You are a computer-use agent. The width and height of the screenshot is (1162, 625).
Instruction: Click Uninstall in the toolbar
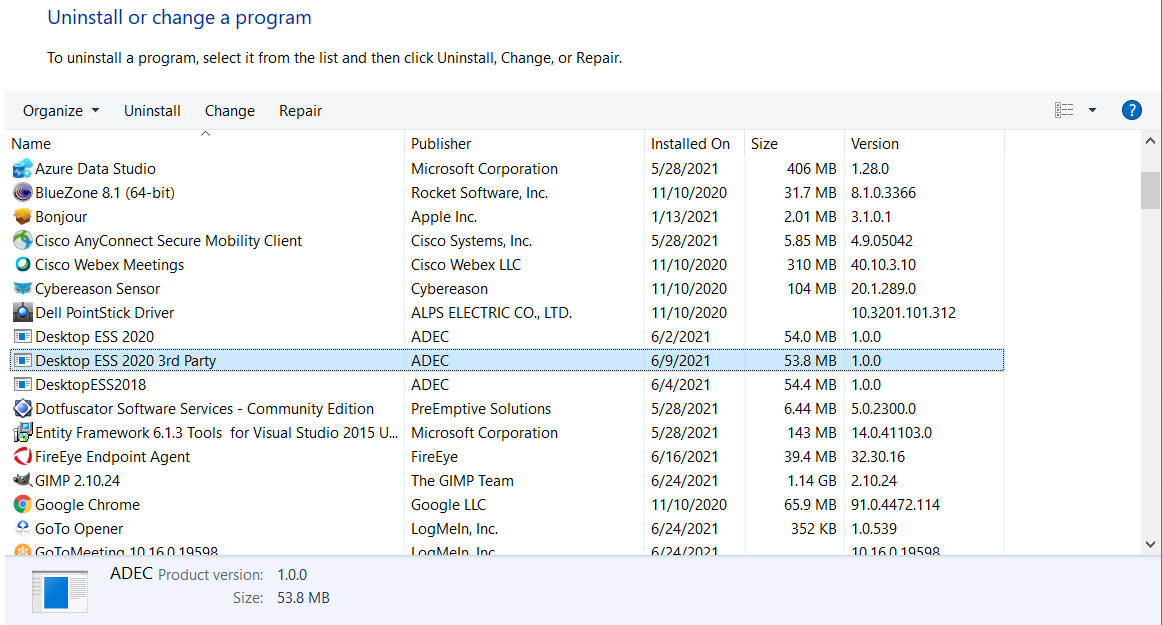coord(152,111)
